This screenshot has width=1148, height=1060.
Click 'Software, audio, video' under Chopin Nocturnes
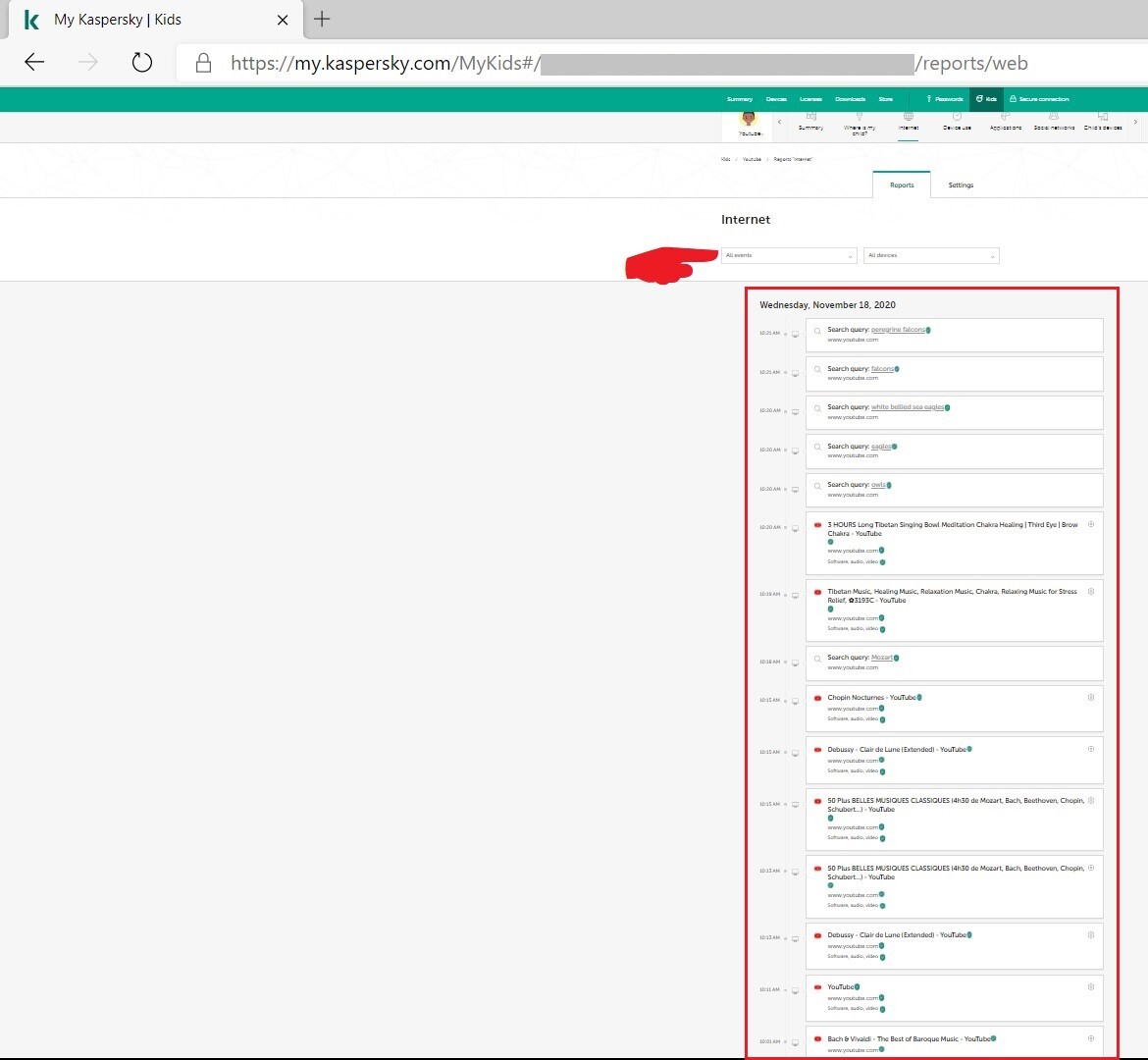click(853, 719)
